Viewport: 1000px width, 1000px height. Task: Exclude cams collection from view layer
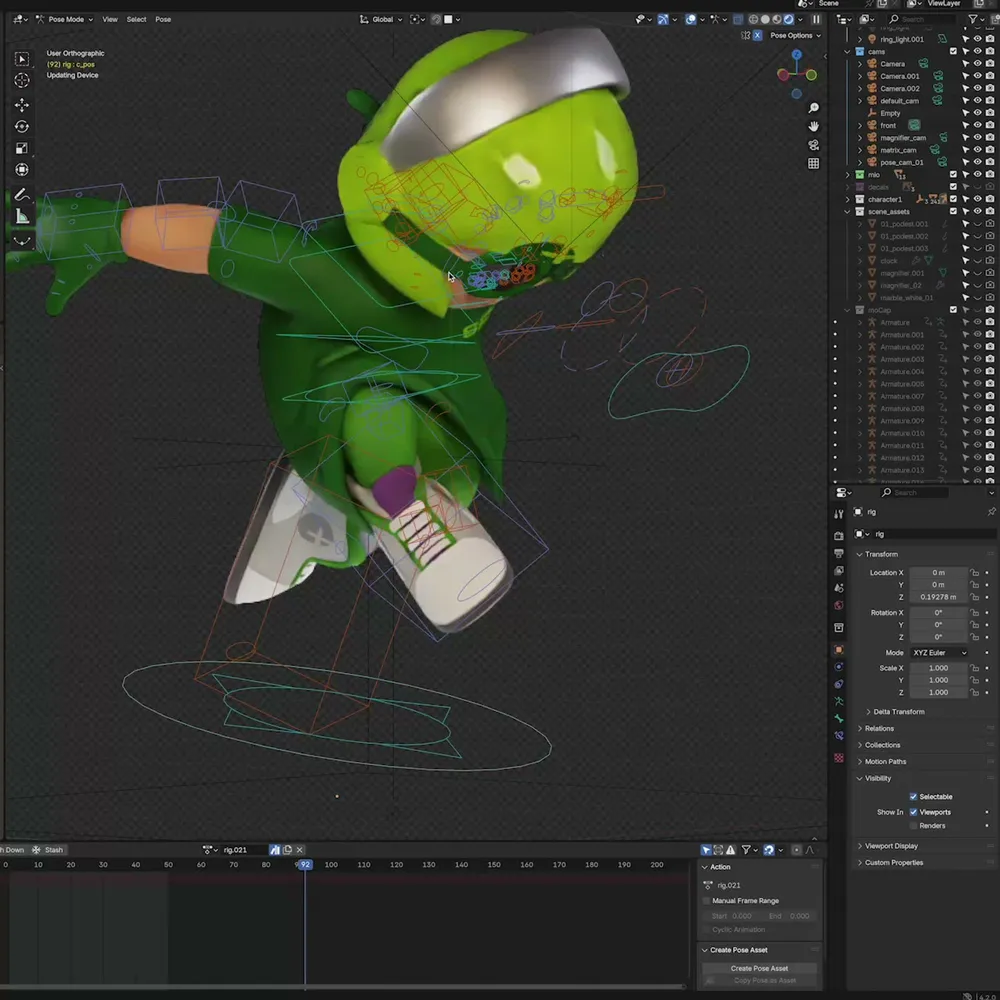tap(953, 52)
